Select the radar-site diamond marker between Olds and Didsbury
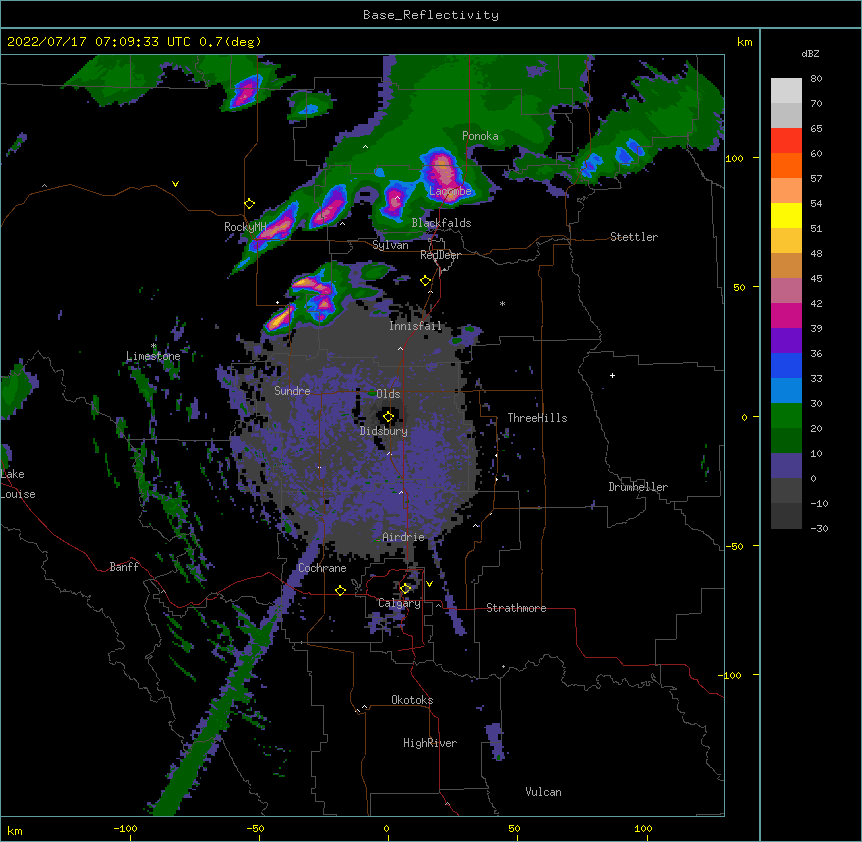Screen dimensions: 862x842 point(388,417)
